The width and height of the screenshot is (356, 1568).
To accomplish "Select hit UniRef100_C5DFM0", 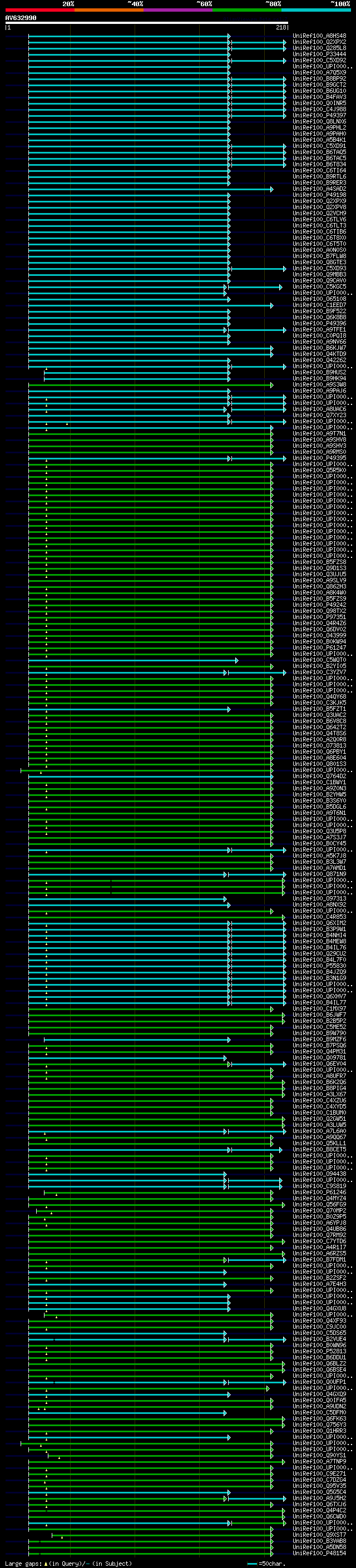I will (x=319, y=1412).
